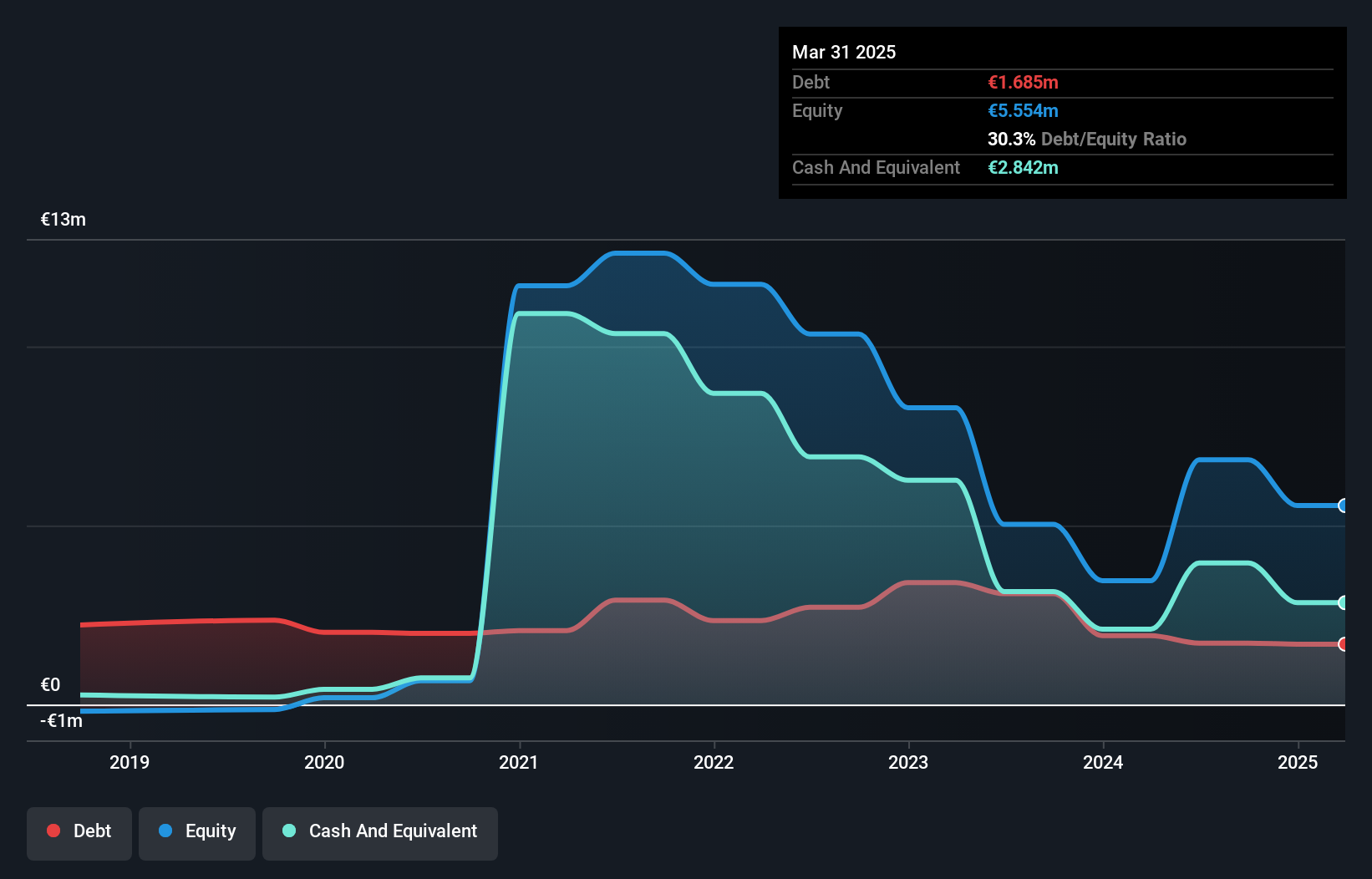Click the teal Cash And Equivalent legend dot
This screenshot has height=879, width=1372.
pos(287,831)
